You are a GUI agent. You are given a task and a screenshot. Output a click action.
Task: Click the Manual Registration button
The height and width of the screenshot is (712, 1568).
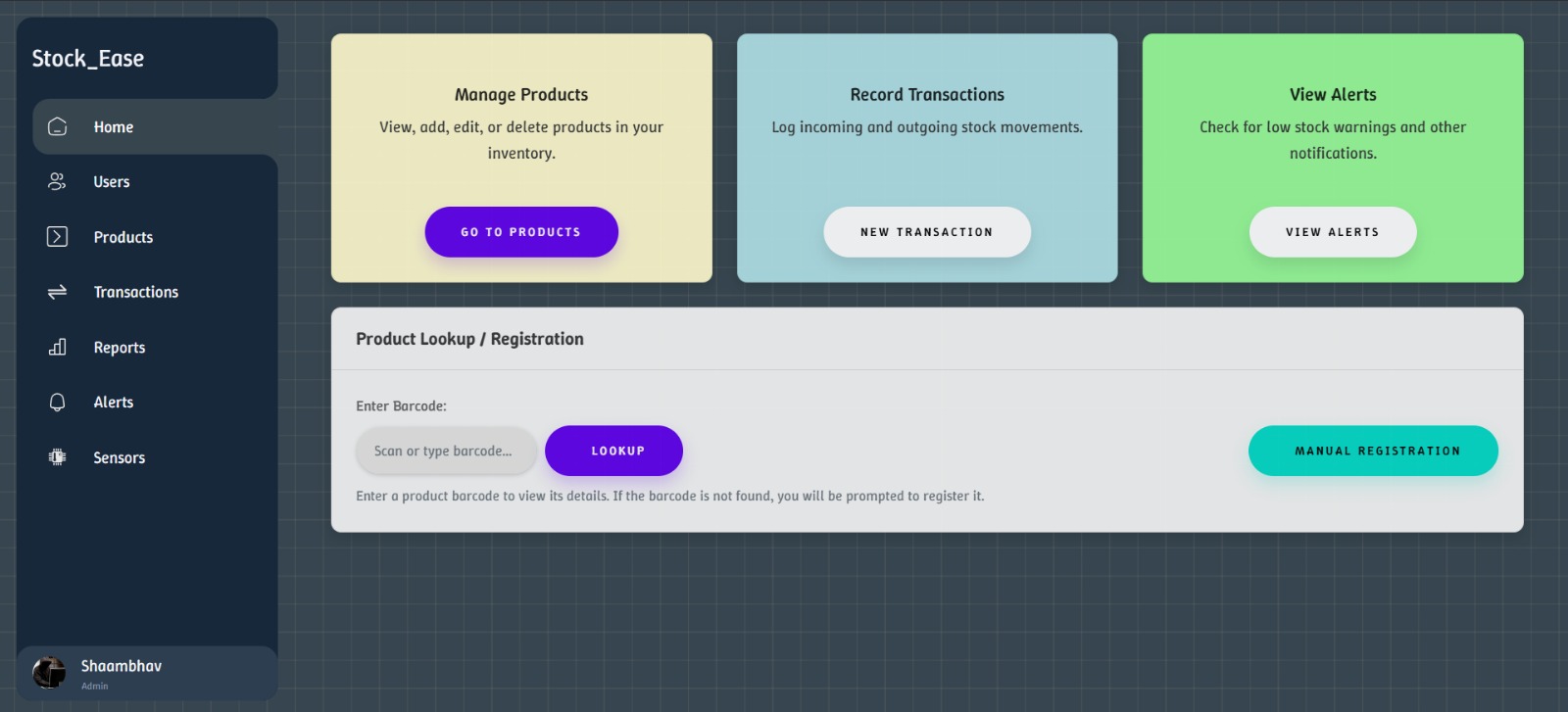pos(1372,451)
